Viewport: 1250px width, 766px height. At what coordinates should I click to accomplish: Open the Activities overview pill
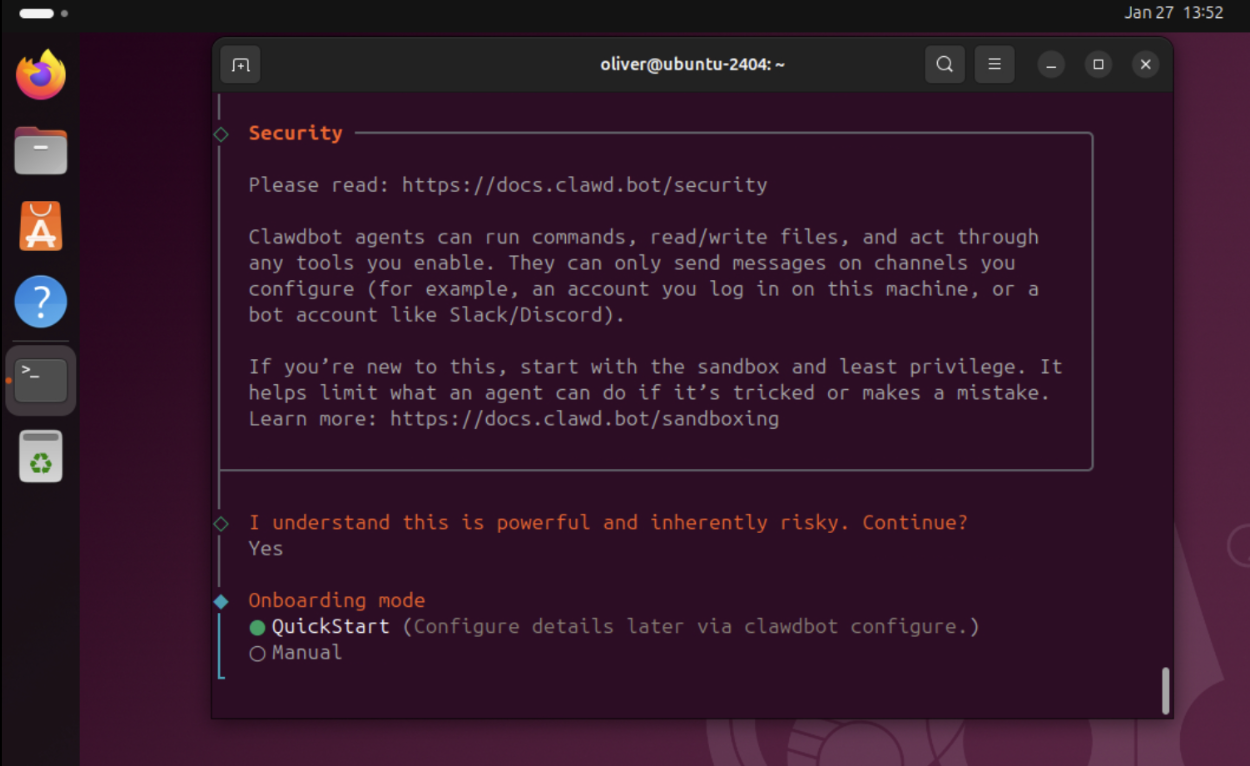37,14
